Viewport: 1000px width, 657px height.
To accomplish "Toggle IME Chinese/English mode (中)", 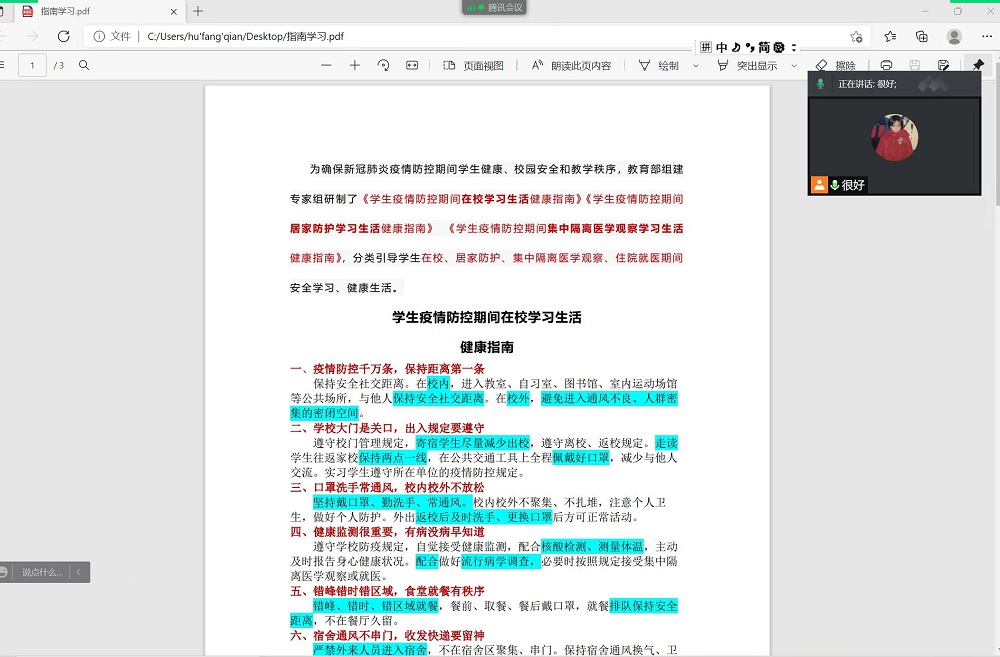I will coord(721,47).
